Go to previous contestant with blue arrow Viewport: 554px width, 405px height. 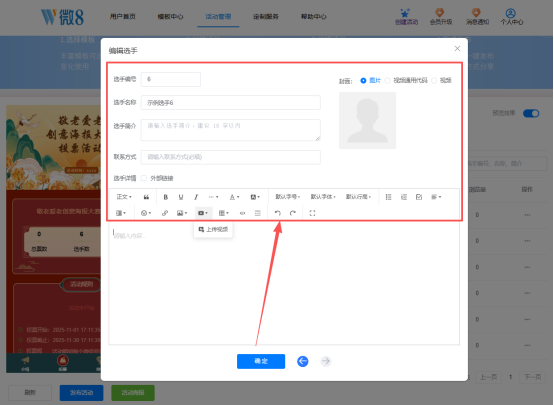pyautogui.click(x=302, y=361)
